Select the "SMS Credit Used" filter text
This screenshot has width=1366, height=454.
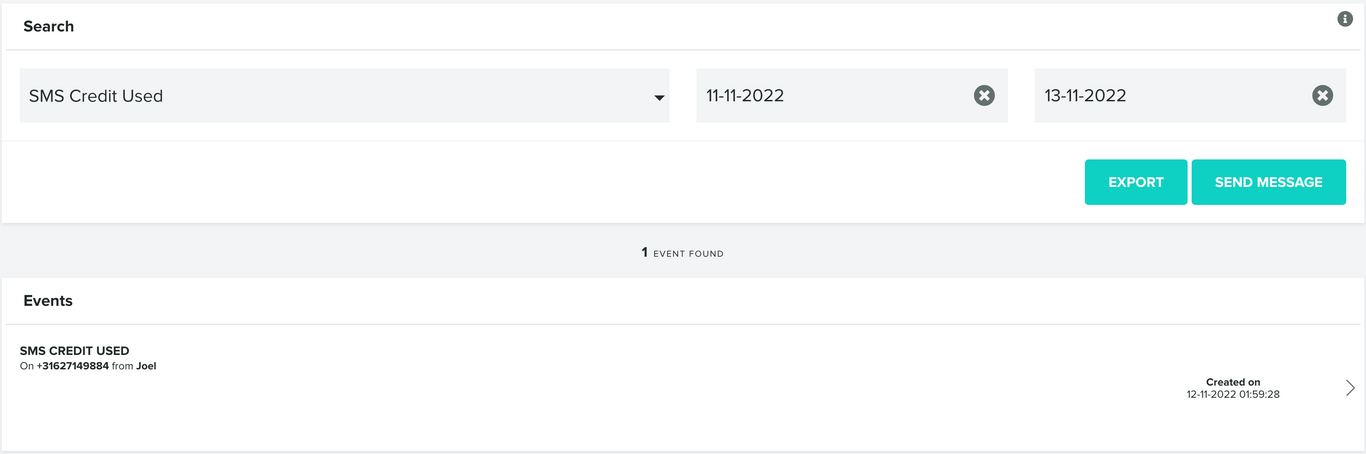point(96,96)
